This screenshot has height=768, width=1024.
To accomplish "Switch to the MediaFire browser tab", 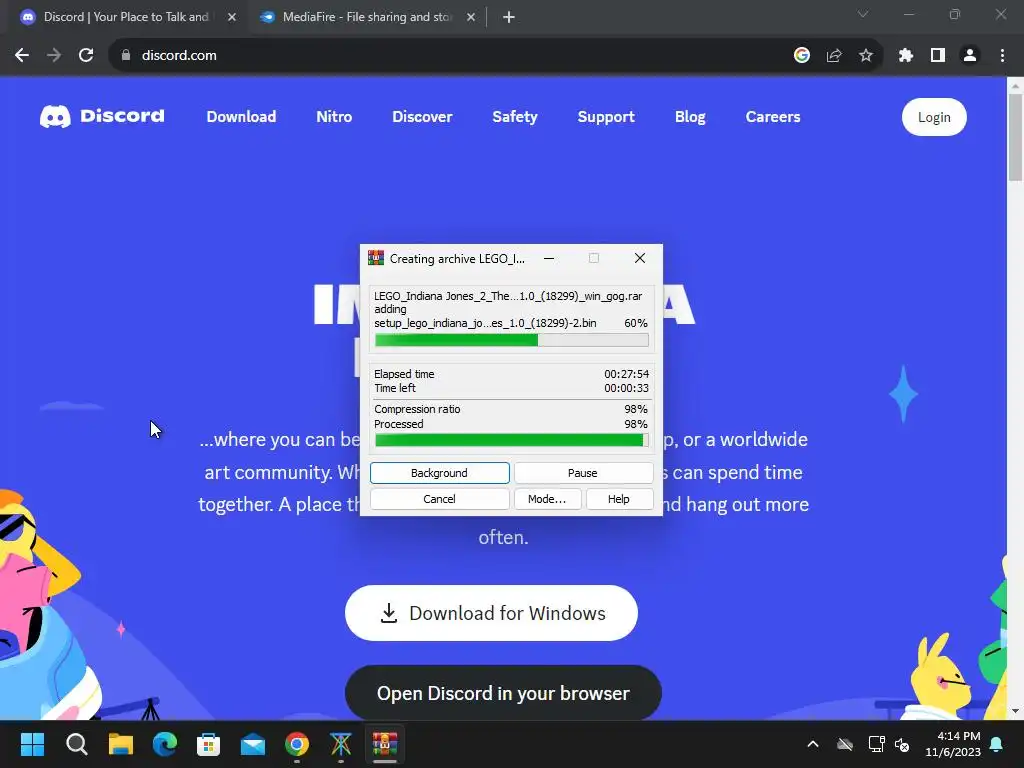I will [366, 17].
